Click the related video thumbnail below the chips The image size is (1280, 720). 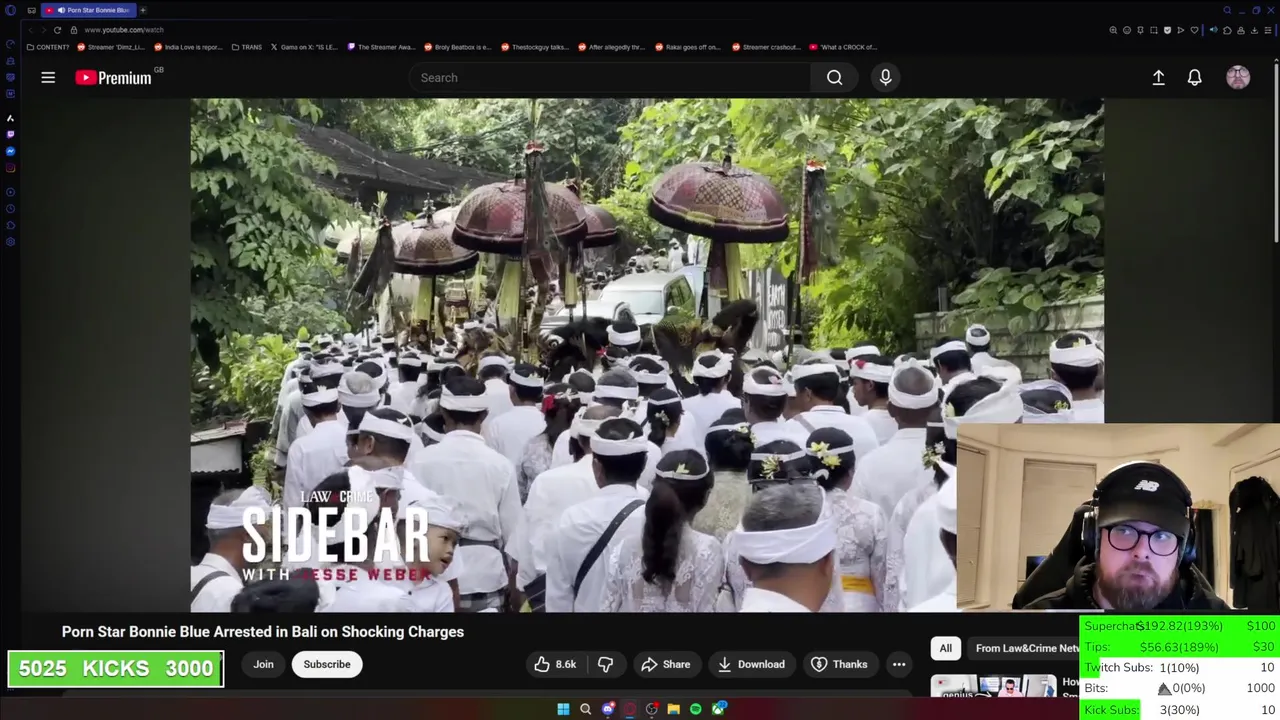[993, 687]
